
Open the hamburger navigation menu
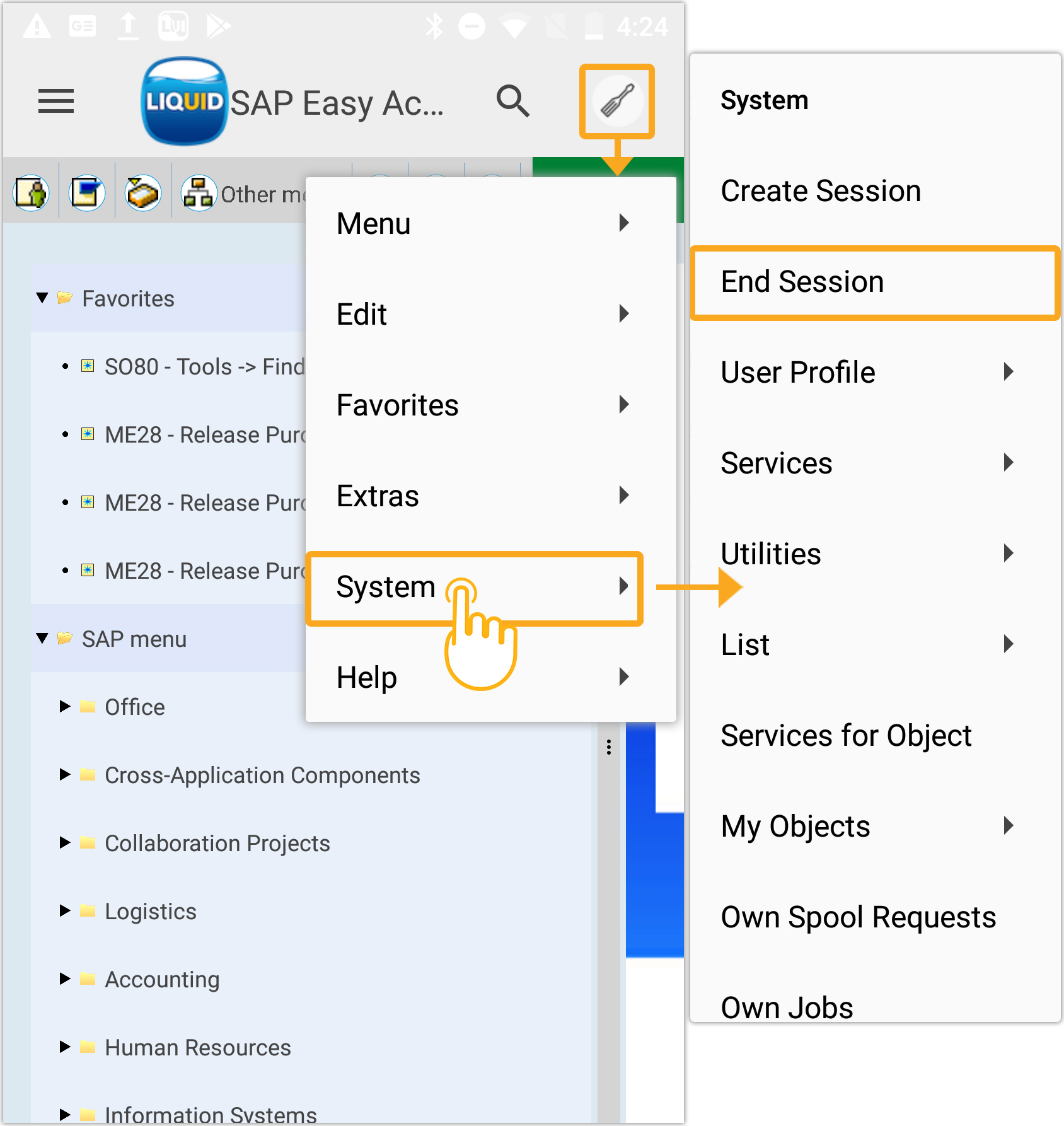[56, 101]
